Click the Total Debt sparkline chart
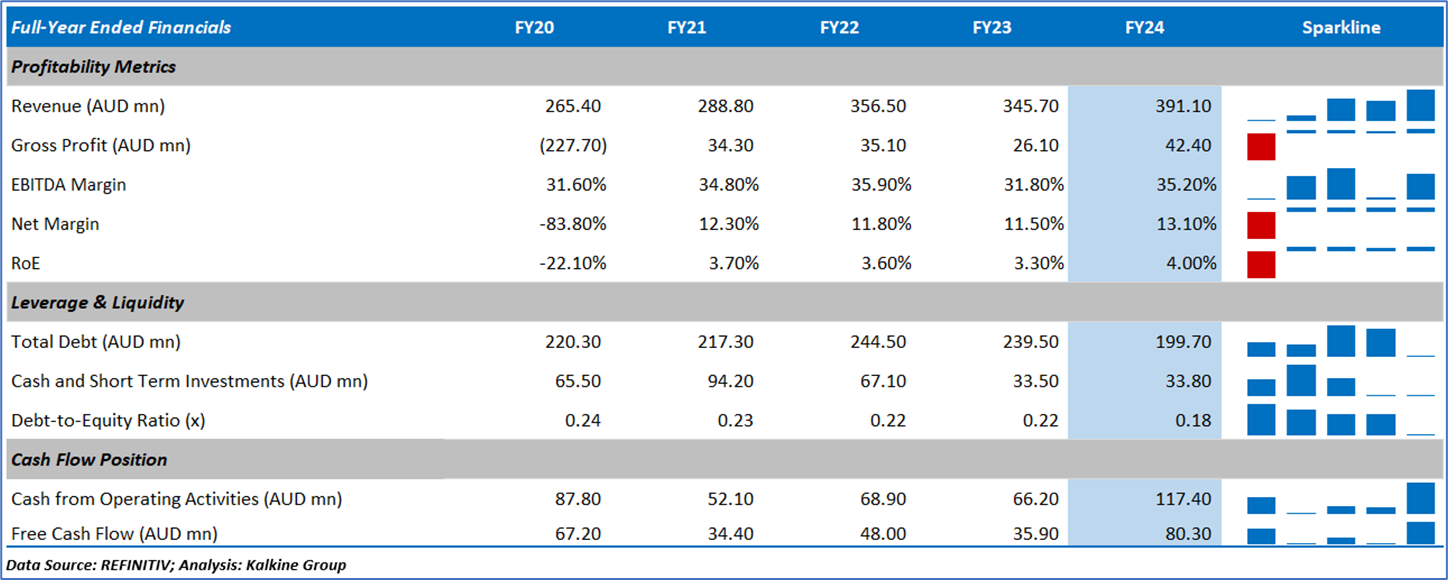This screenshot has width=1448, height=580. coord(1341,342)
